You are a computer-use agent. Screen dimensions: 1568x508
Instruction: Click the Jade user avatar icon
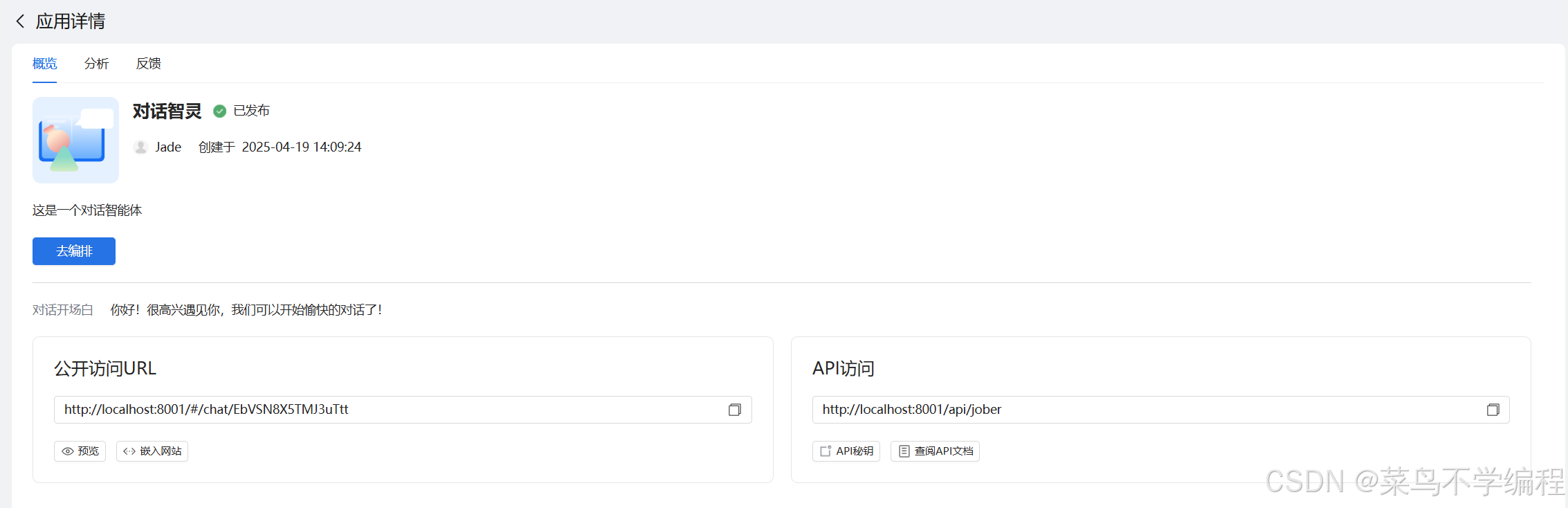(140, 147)
